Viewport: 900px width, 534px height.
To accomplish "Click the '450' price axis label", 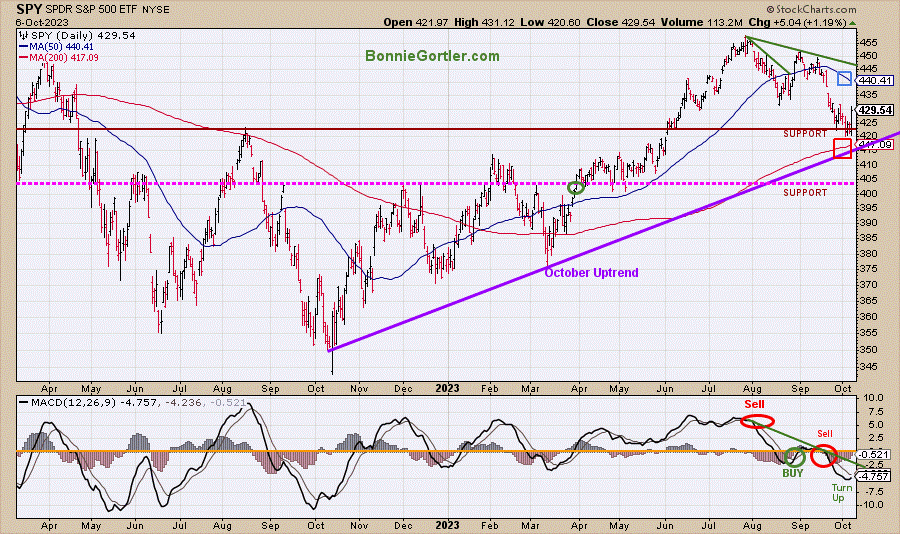I will tap(868, 56).
